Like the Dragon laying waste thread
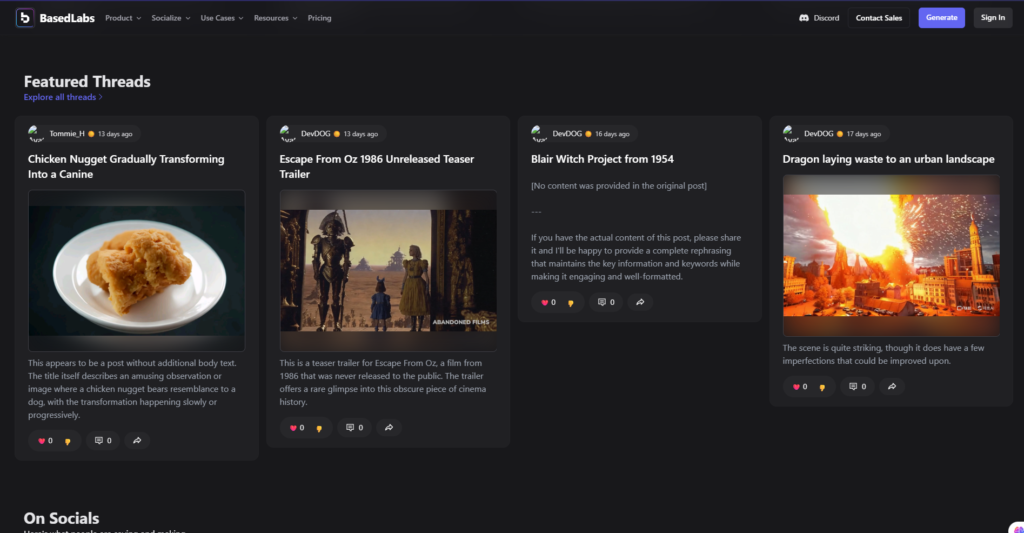This screenshot has height=533, width=1024. point(796,387)
